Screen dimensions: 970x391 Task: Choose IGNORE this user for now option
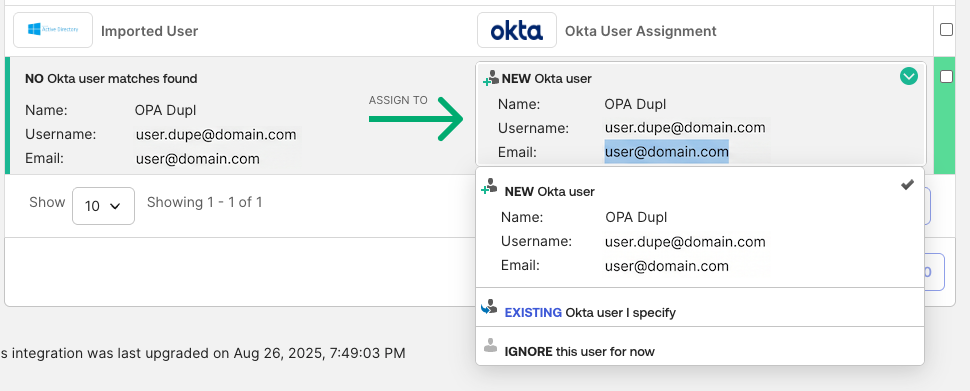(700, 346)
